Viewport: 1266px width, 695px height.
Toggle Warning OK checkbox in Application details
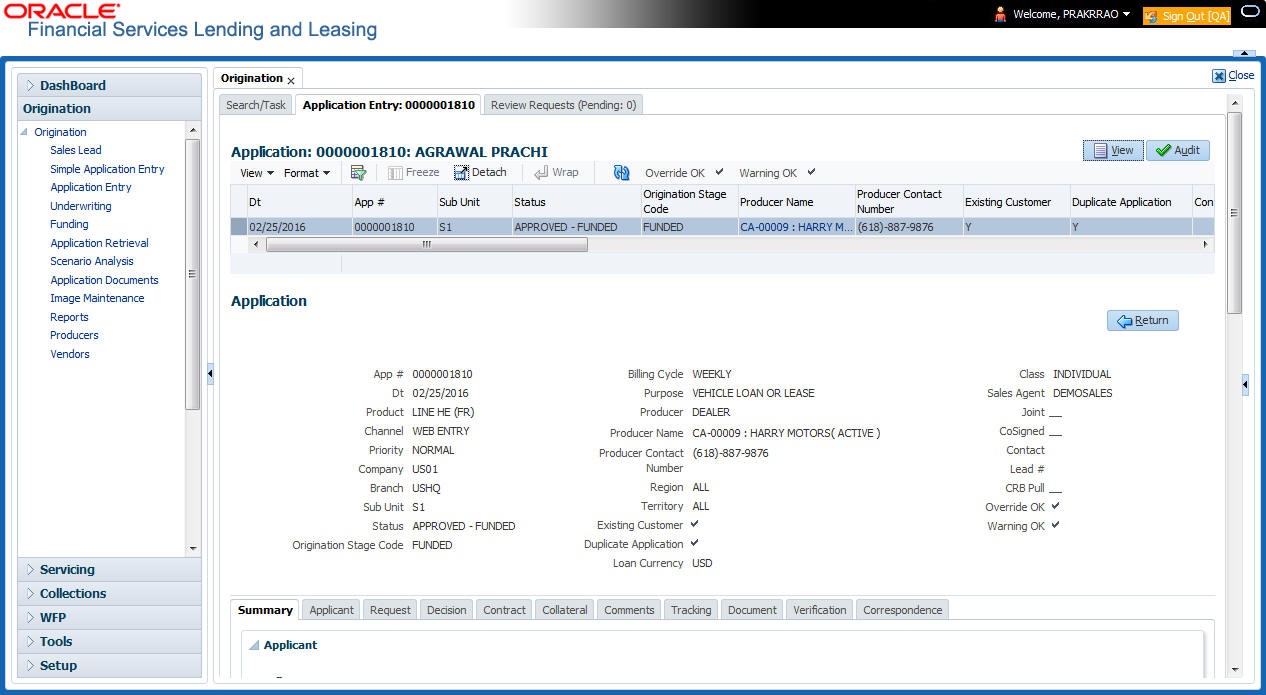click(1056, 525)
